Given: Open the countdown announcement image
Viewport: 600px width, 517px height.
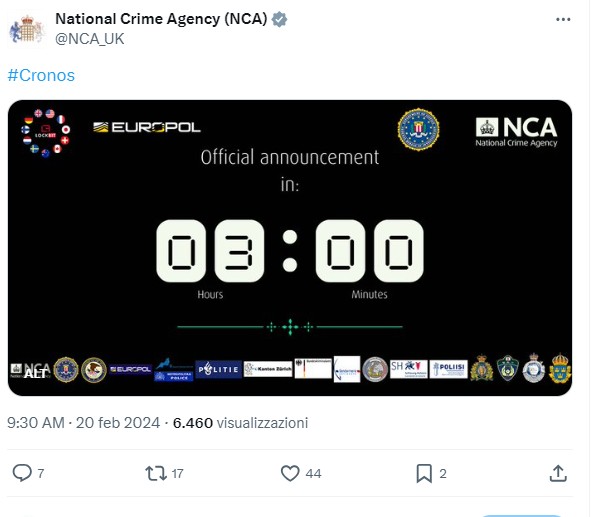Looking at the screenshot, I should pyautogui.click(x=290, y=250).
